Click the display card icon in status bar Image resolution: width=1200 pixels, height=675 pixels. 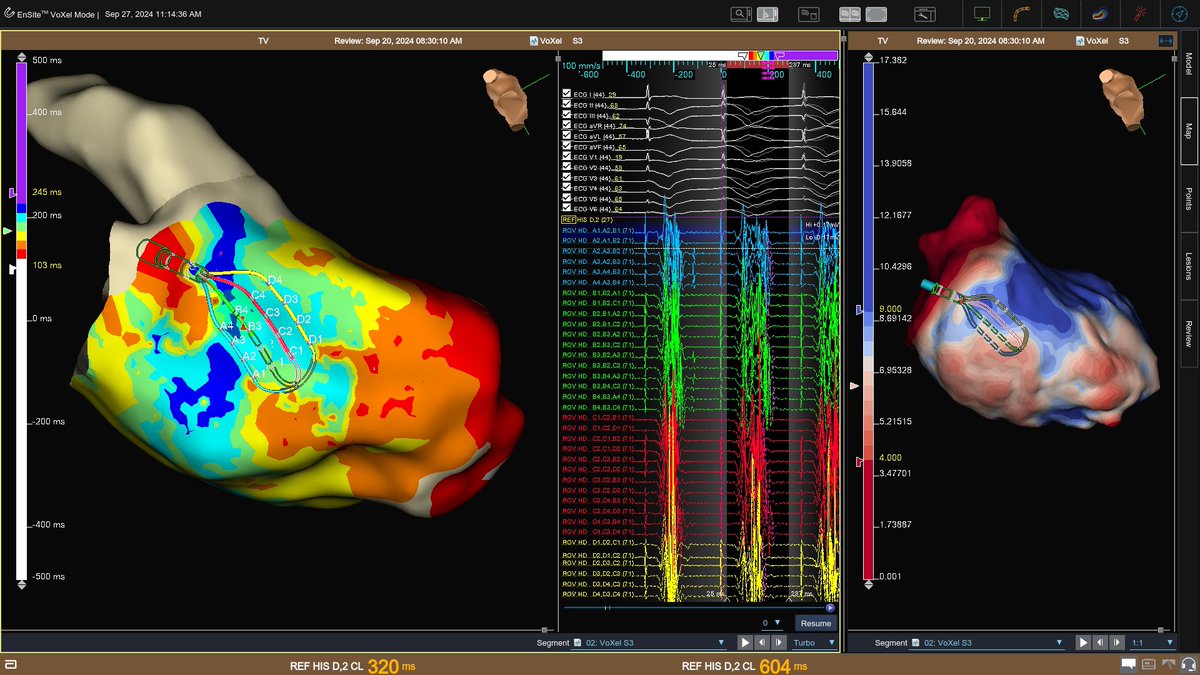1147,664
